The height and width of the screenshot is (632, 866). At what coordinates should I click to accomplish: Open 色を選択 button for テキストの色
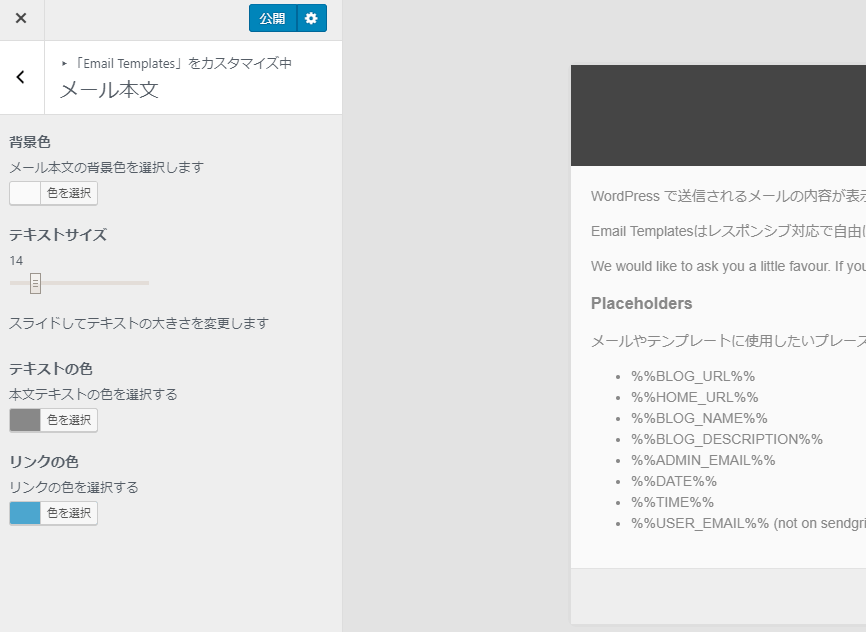(x=69, y=420)
